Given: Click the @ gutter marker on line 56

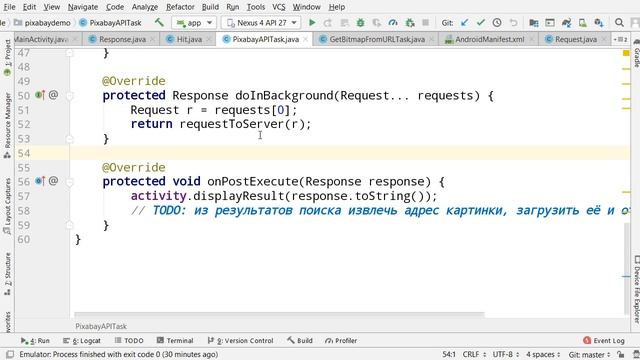Looking at the screenshot, I should [x=53, y=181].
